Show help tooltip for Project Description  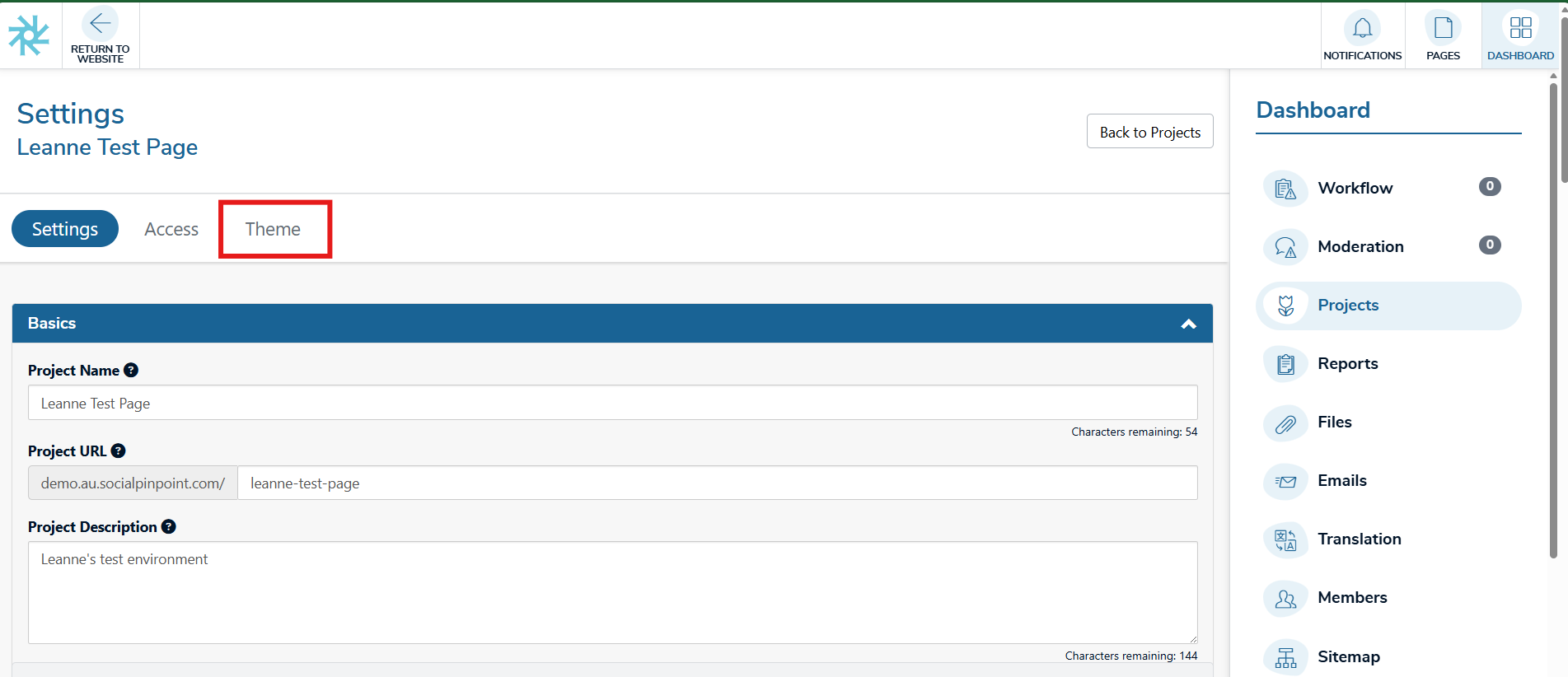tap(169, 527)
